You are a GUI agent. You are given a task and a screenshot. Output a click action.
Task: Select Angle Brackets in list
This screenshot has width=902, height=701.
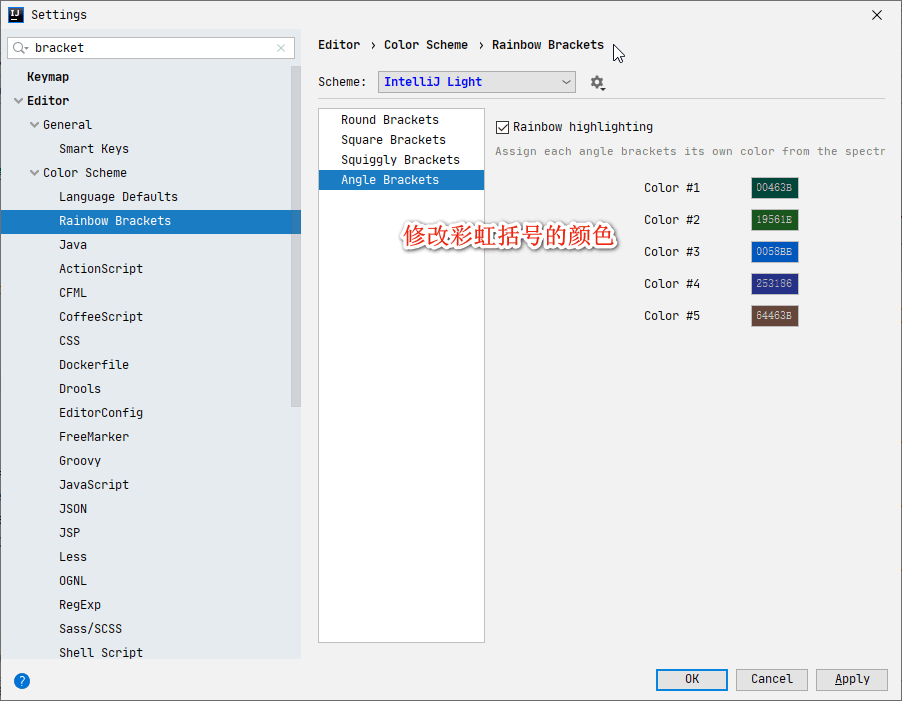tap(401, 180)
